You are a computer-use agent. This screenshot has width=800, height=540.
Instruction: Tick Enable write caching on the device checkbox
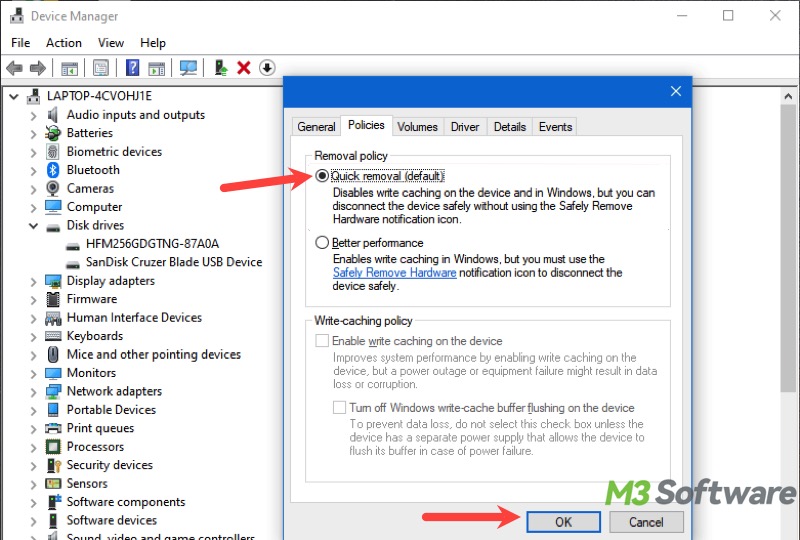322,340
